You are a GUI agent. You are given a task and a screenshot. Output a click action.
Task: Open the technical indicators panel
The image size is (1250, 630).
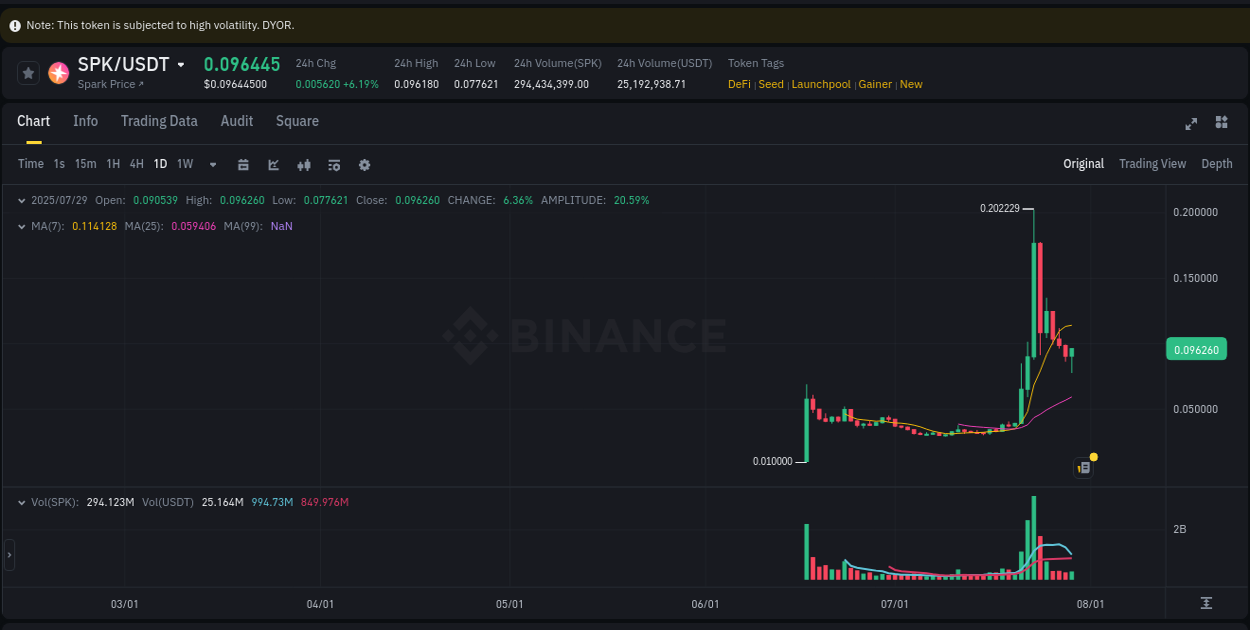click(x=334, y=164)
